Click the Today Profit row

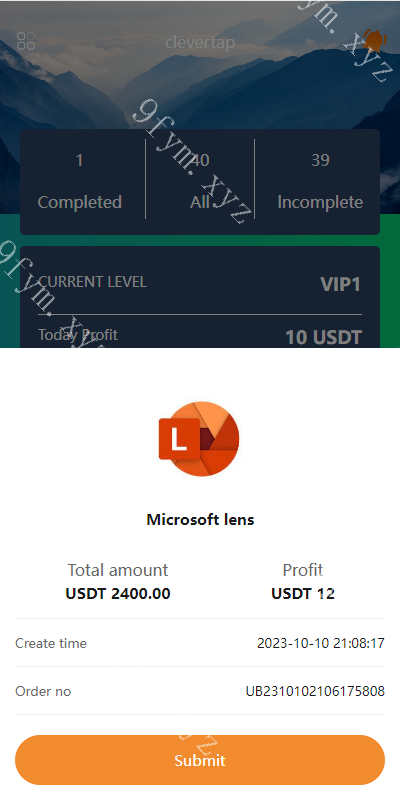[x=200, y=336]
